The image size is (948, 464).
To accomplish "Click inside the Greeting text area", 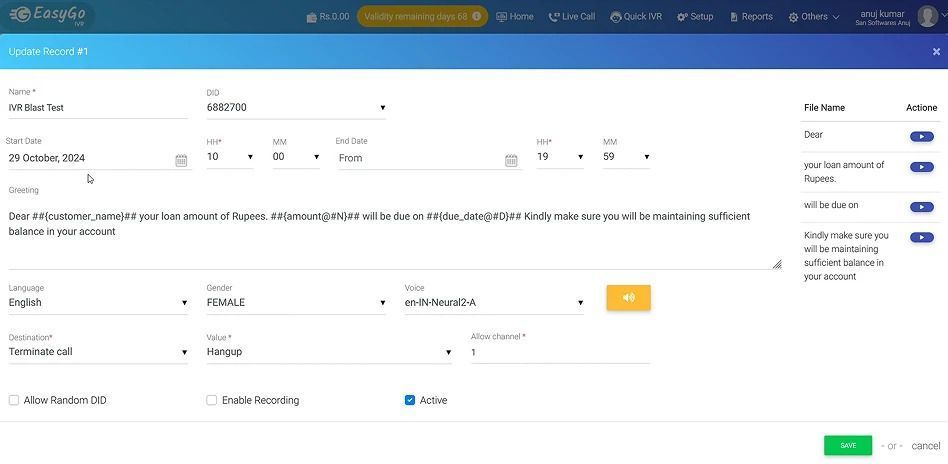I will pyautogui.click(x=395, y=234).
